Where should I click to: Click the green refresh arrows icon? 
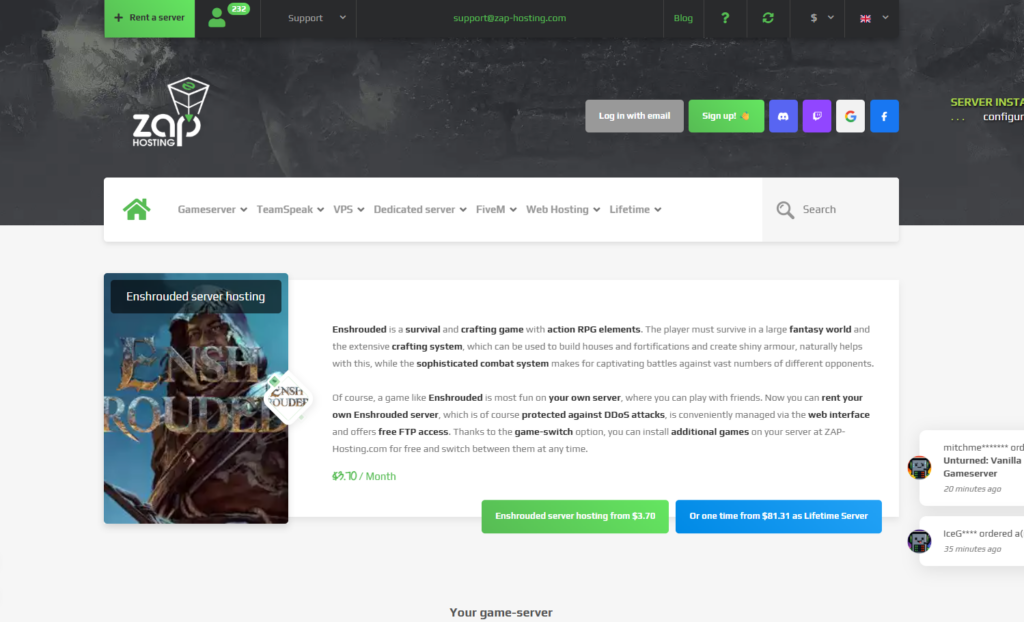click(x=768, y=18)
